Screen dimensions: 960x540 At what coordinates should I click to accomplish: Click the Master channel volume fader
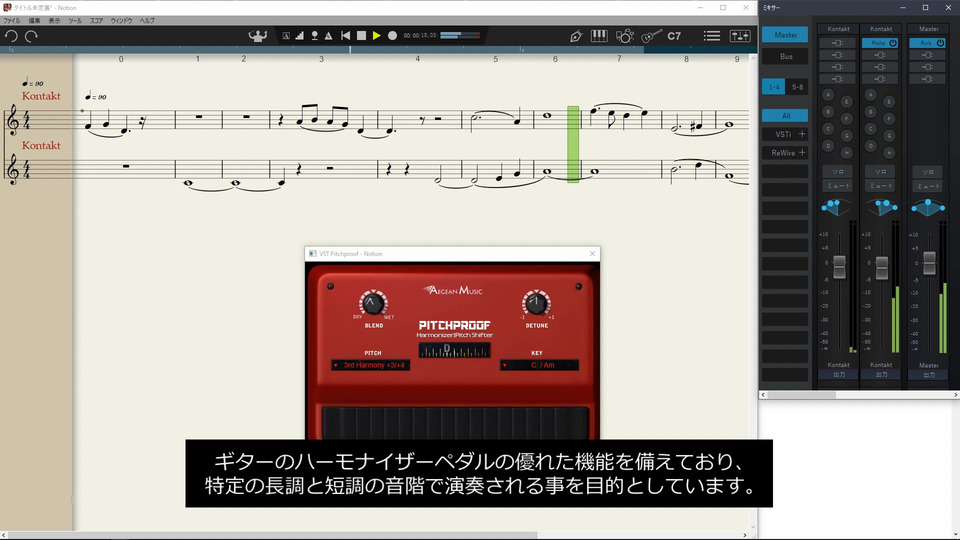coord(929,263)
